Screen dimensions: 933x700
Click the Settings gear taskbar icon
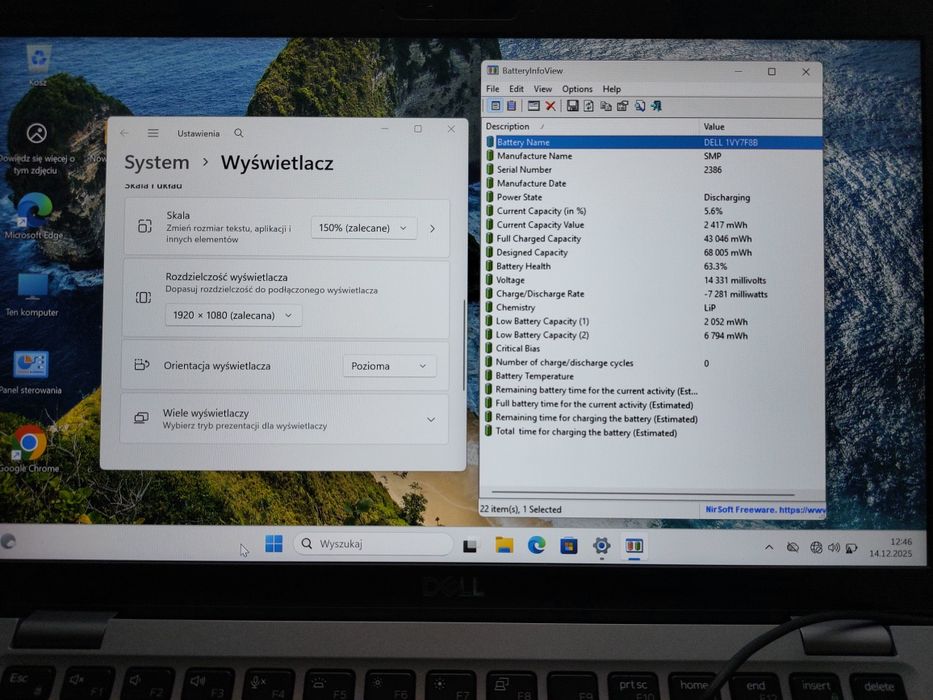click(x=602, y=545)
